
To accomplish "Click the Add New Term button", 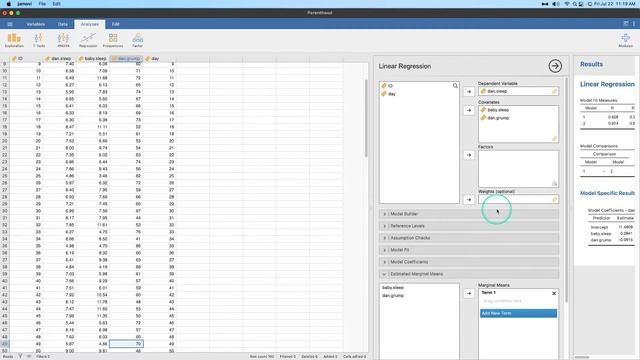I will pos(518,313).
